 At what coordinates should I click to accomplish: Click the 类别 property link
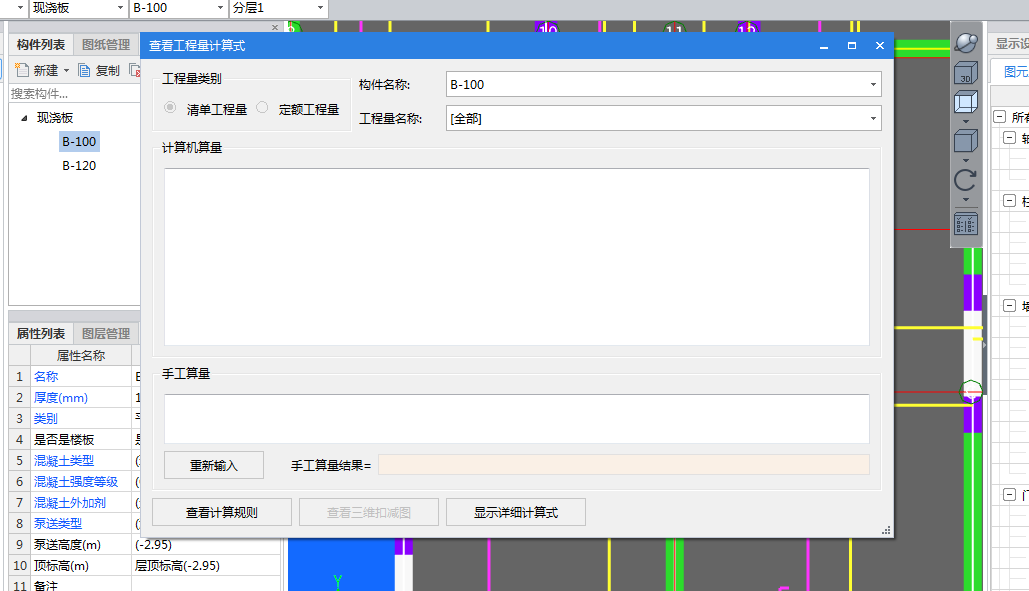pyautogui.click(x=46, y=418)
